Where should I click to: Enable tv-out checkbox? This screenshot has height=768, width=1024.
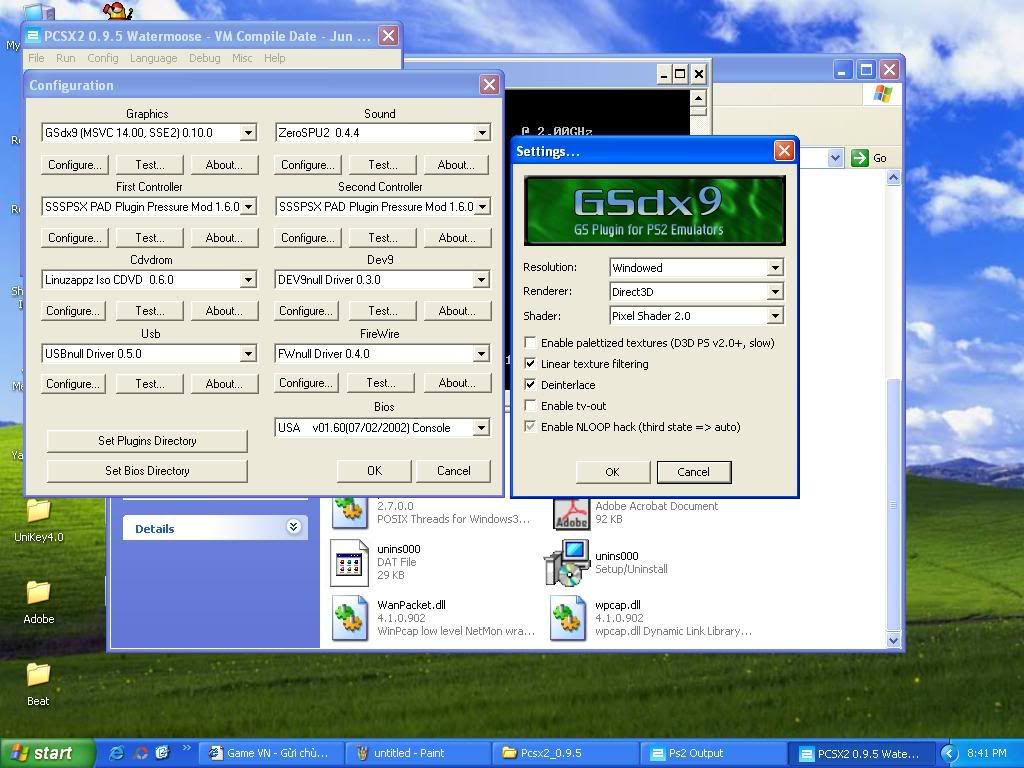click(x=530, y=406)
